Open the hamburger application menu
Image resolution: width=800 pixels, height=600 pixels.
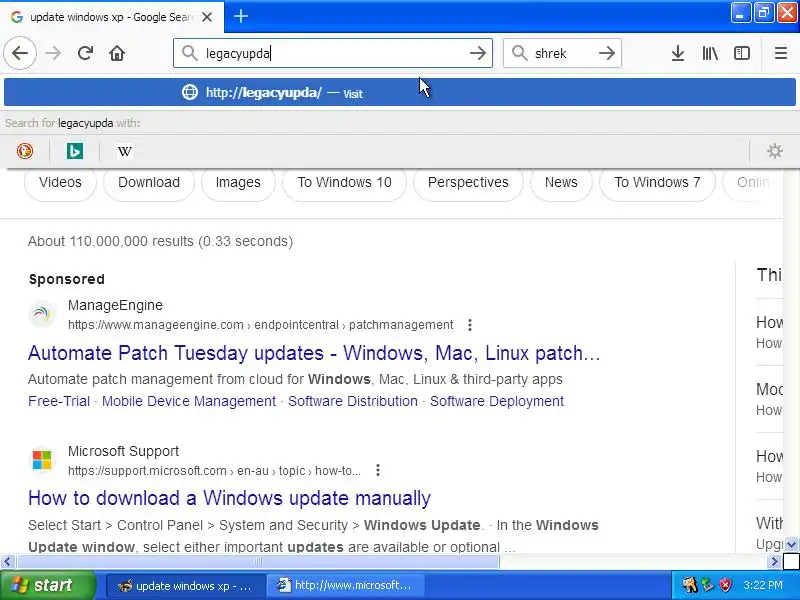click(x=781, y=53)
